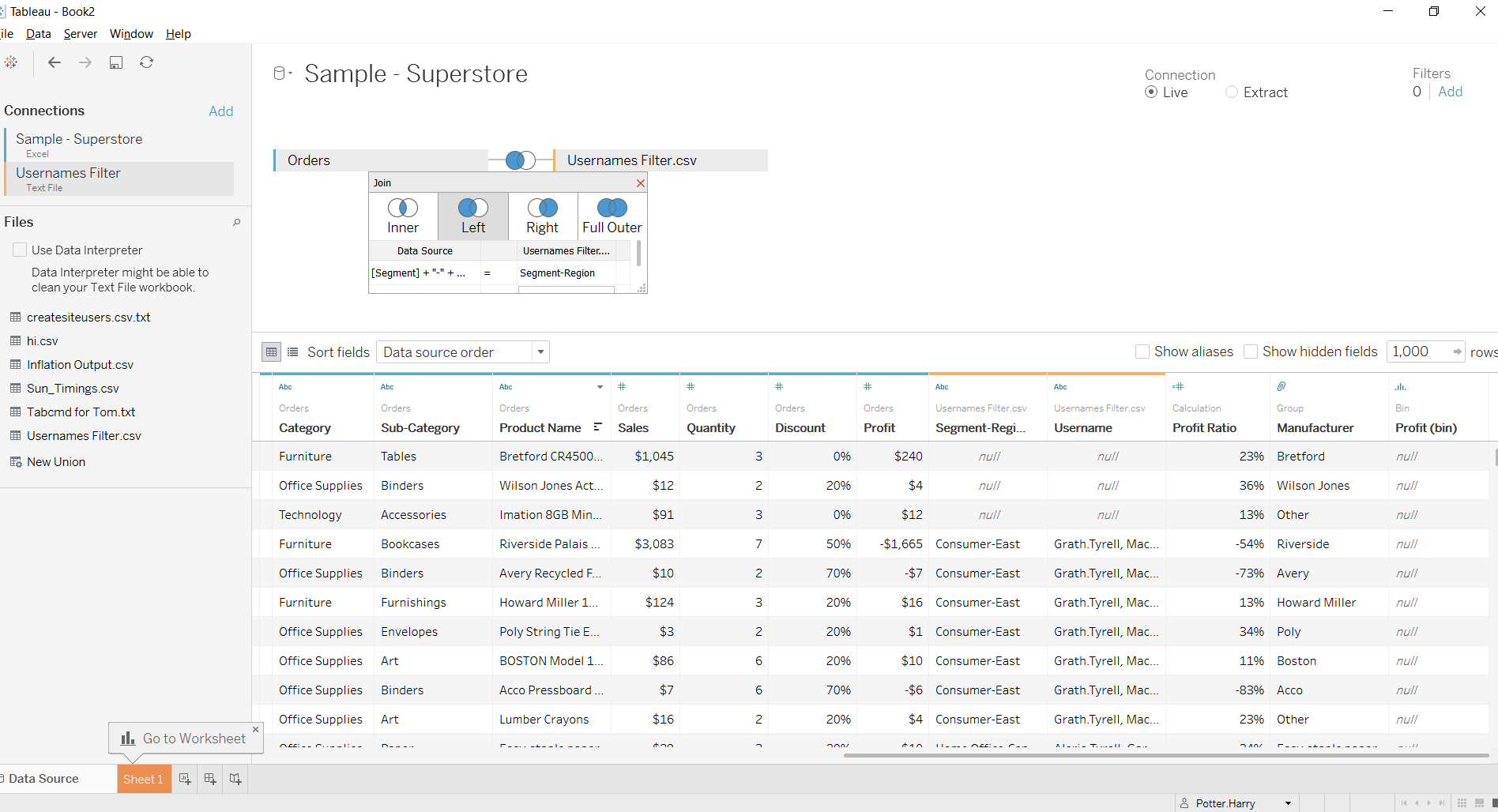Click the save icon in the toolbar

116,62
